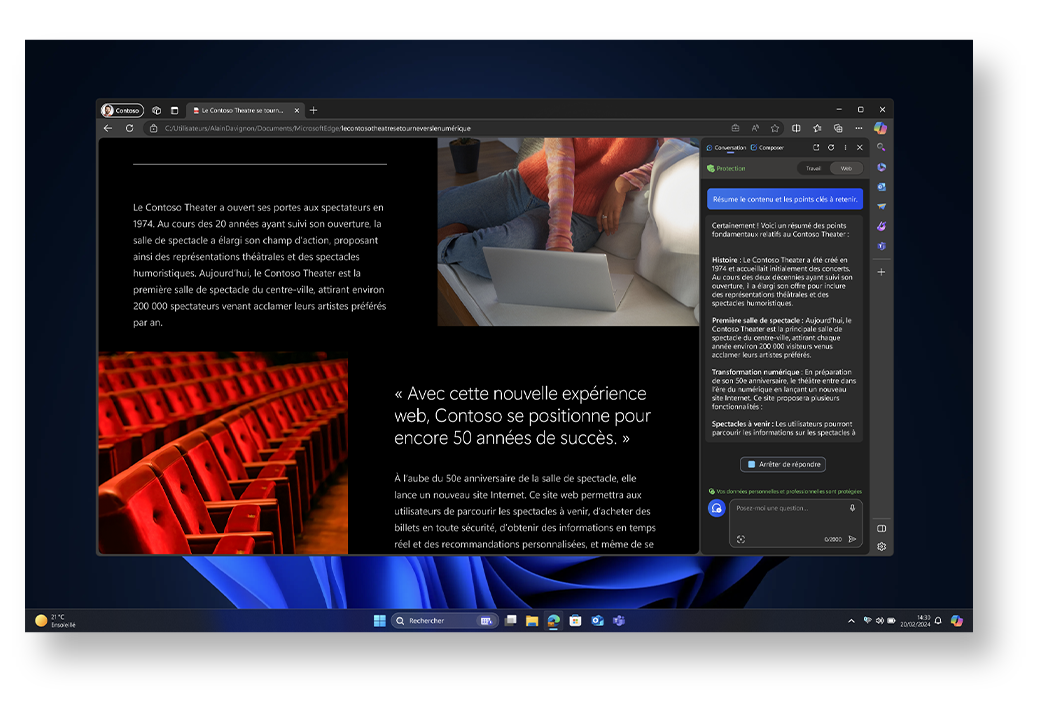Click the green Protection badge
Screen dimensions: 1038x722
(726, 169)
